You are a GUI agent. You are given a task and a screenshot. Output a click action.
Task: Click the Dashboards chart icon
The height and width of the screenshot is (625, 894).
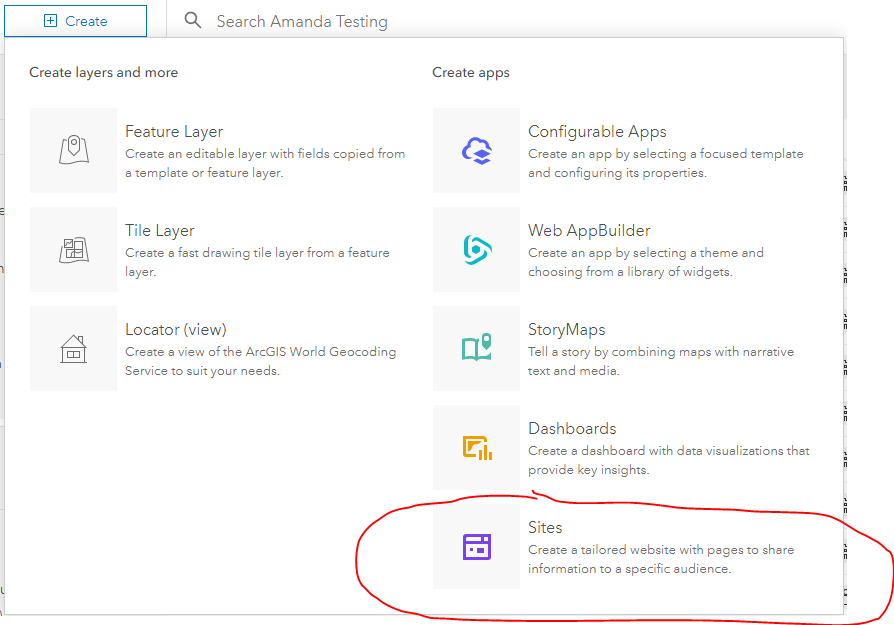click(477, 448)
